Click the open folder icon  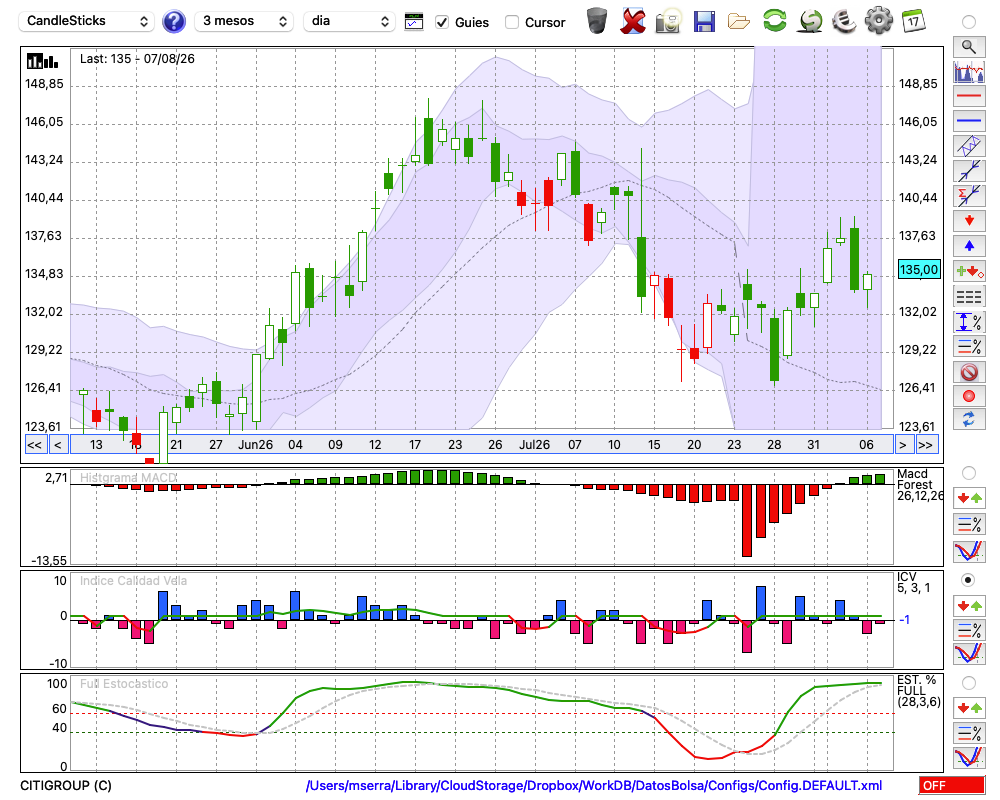tap(739, 22)
